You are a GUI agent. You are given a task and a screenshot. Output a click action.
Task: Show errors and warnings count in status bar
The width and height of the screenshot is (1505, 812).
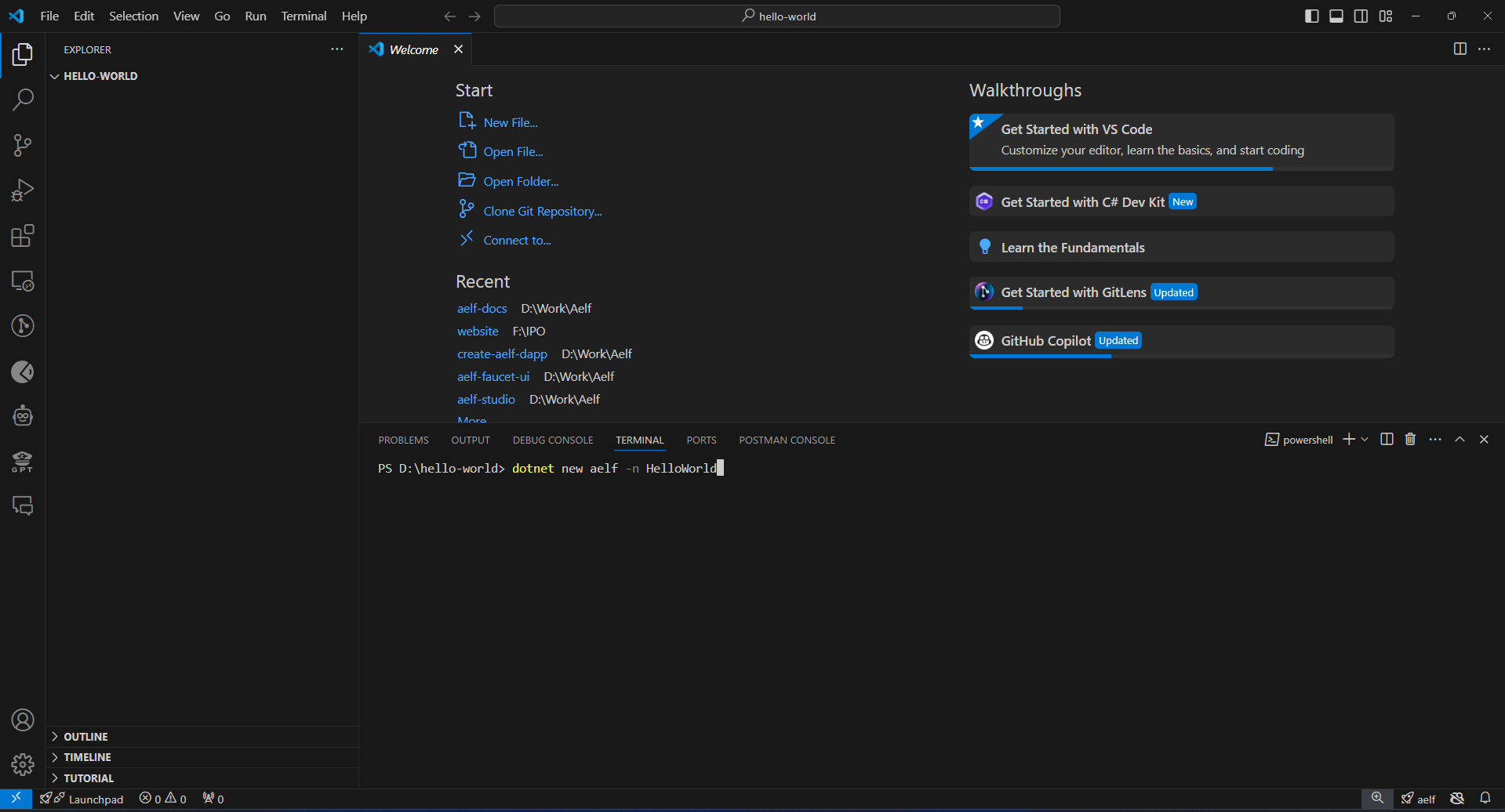pos(163,799)
